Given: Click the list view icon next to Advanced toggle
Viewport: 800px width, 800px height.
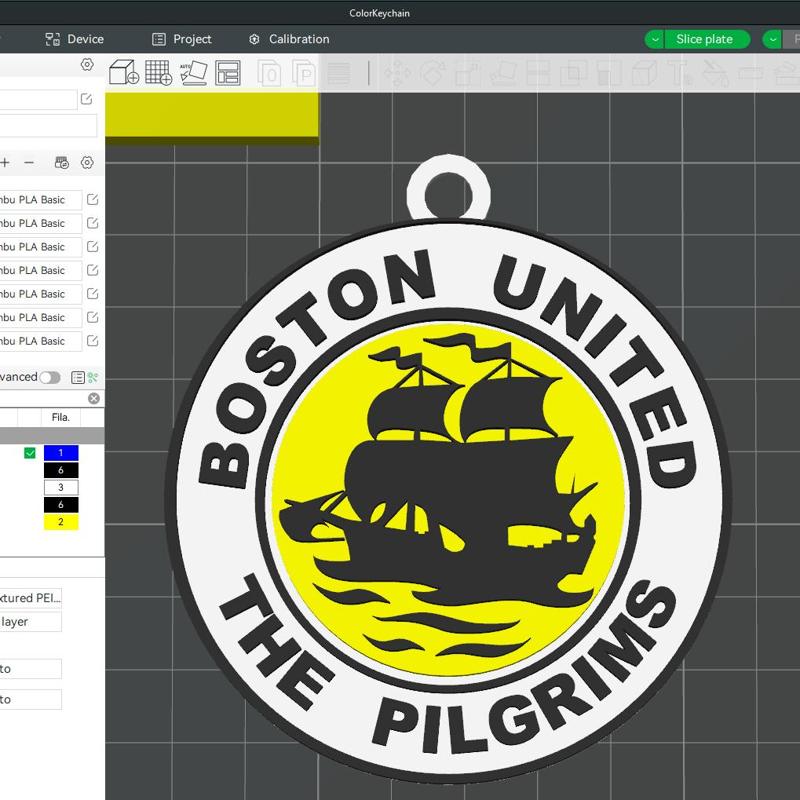Looking at the screenshot, I should [x=78, y=377].
